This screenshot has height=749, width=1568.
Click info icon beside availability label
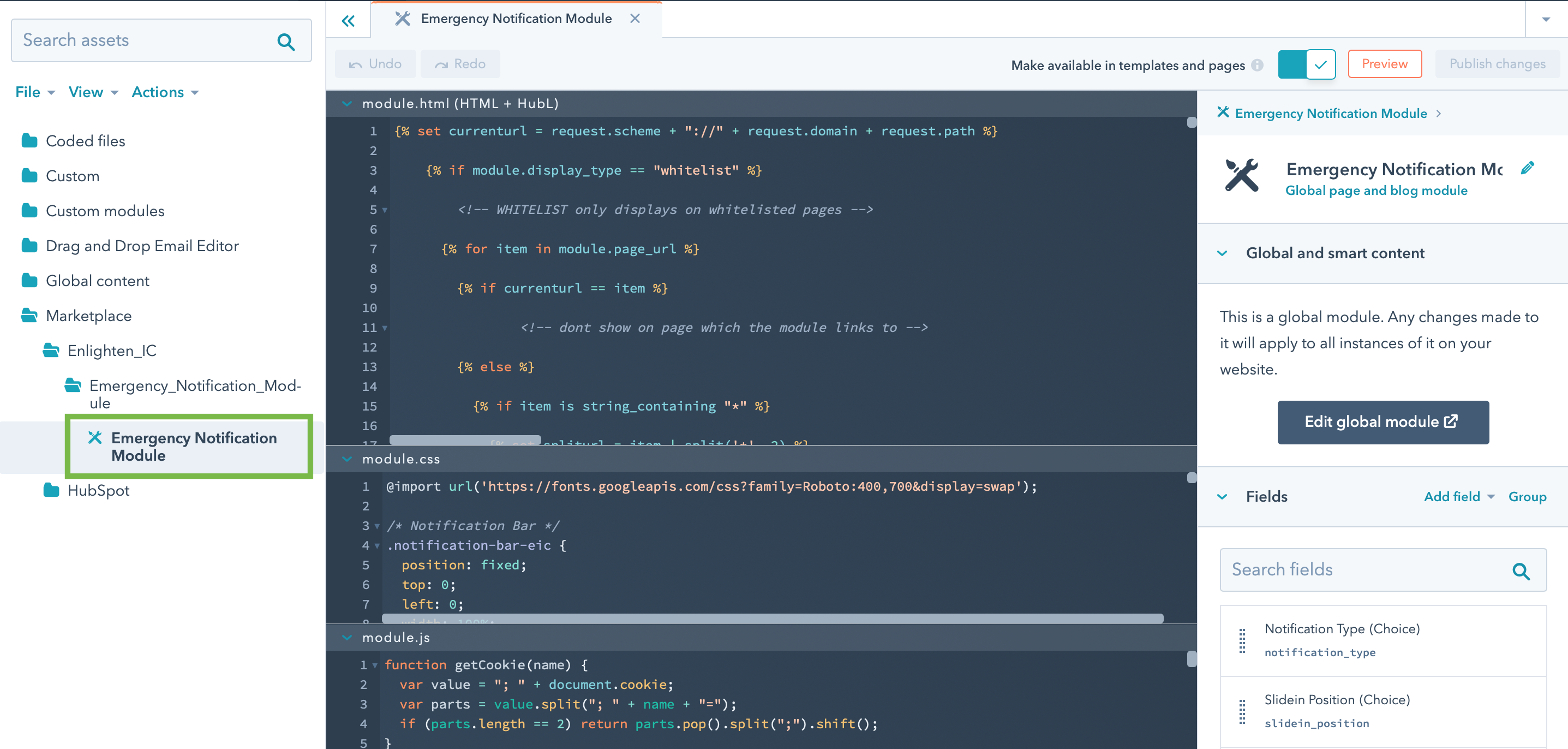1258,65
